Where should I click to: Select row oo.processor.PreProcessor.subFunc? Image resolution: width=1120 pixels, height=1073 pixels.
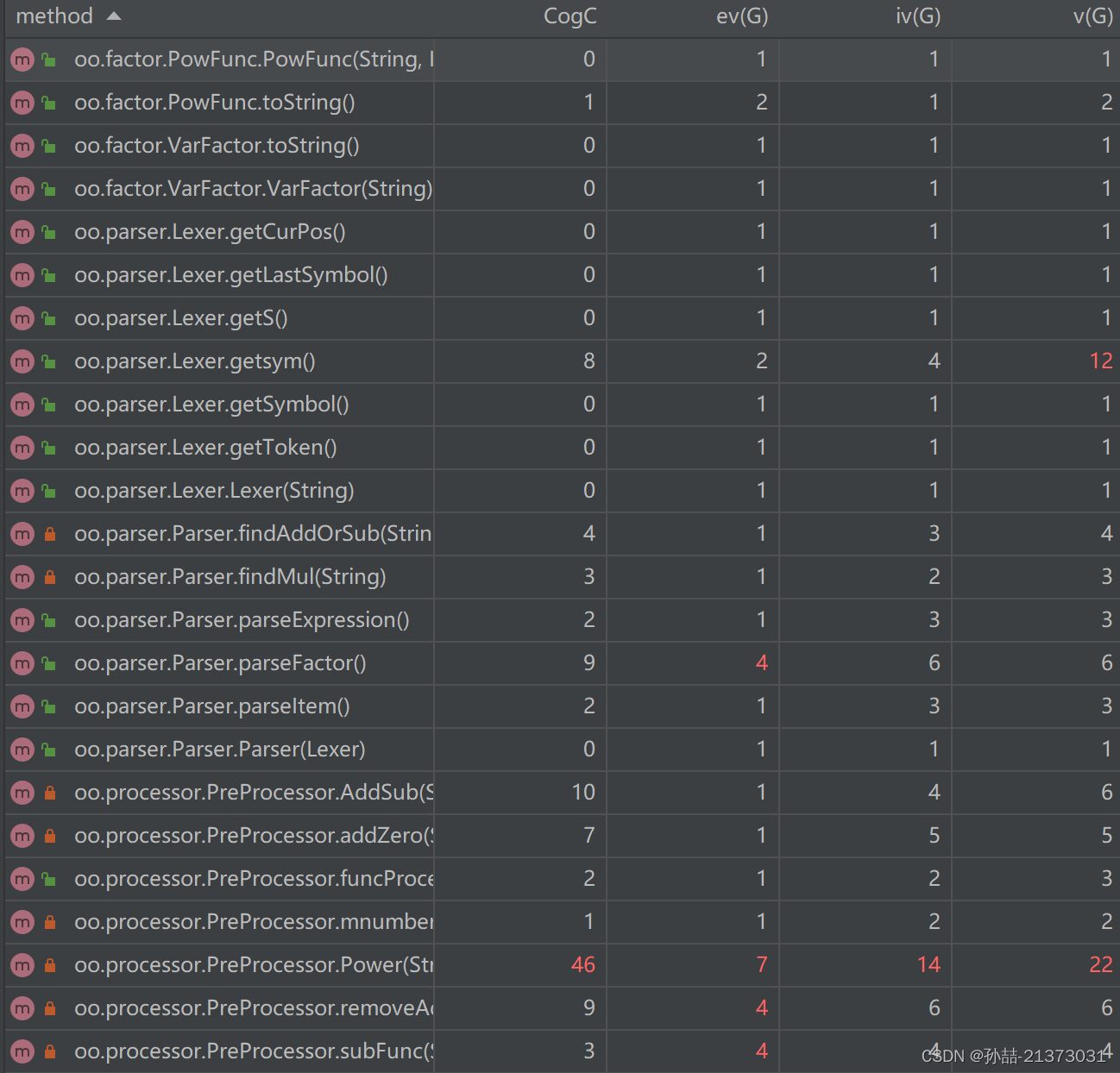[562, 1051]
